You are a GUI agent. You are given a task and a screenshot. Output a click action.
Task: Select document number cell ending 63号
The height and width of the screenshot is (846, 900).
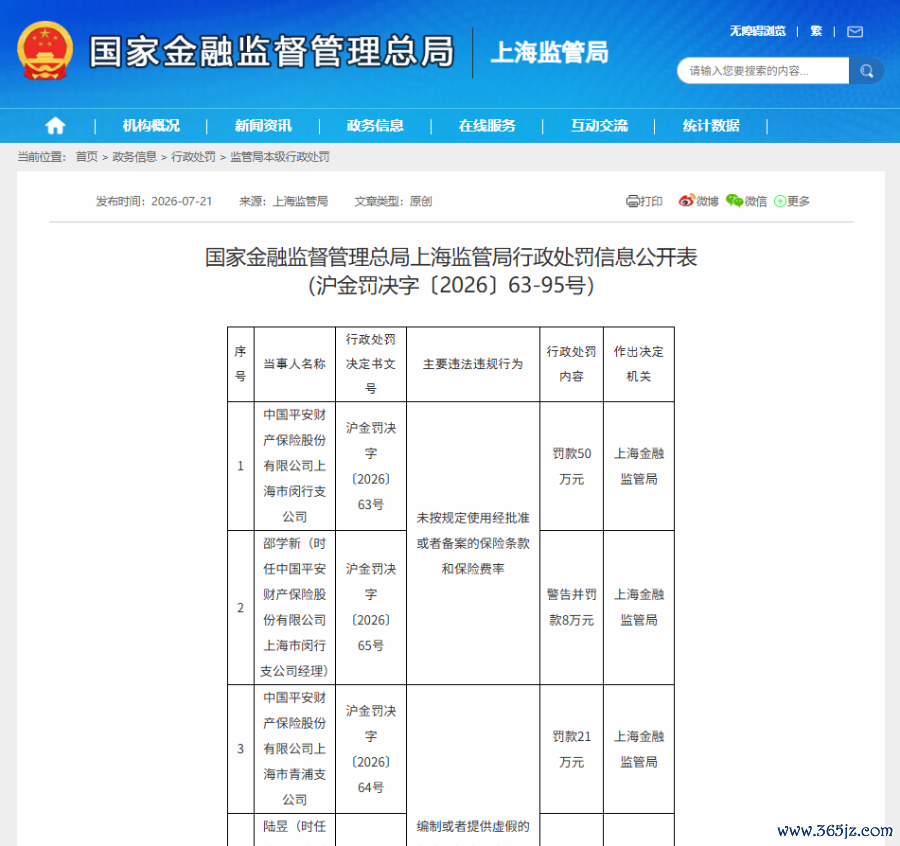(x=371, y=466)
